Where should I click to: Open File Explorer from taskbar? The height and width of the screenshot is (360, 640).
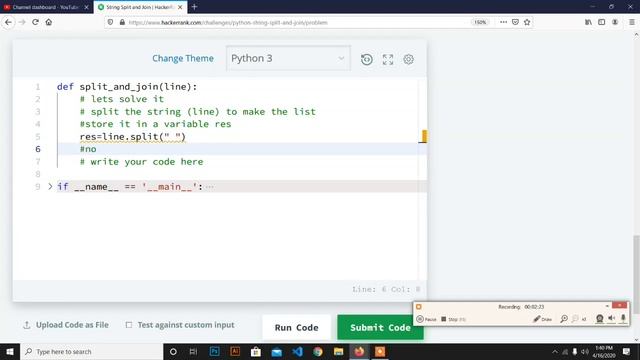[x=339, y=351]
